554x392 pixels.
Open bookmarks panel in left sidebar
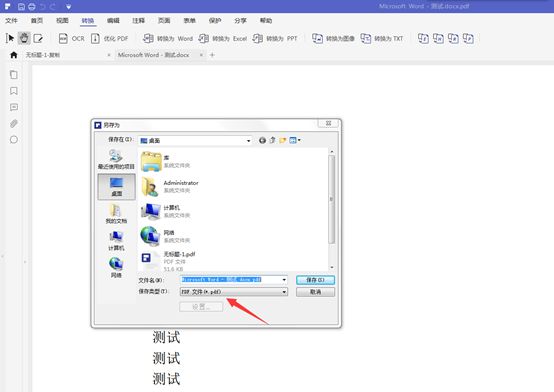tap(14, 91)
